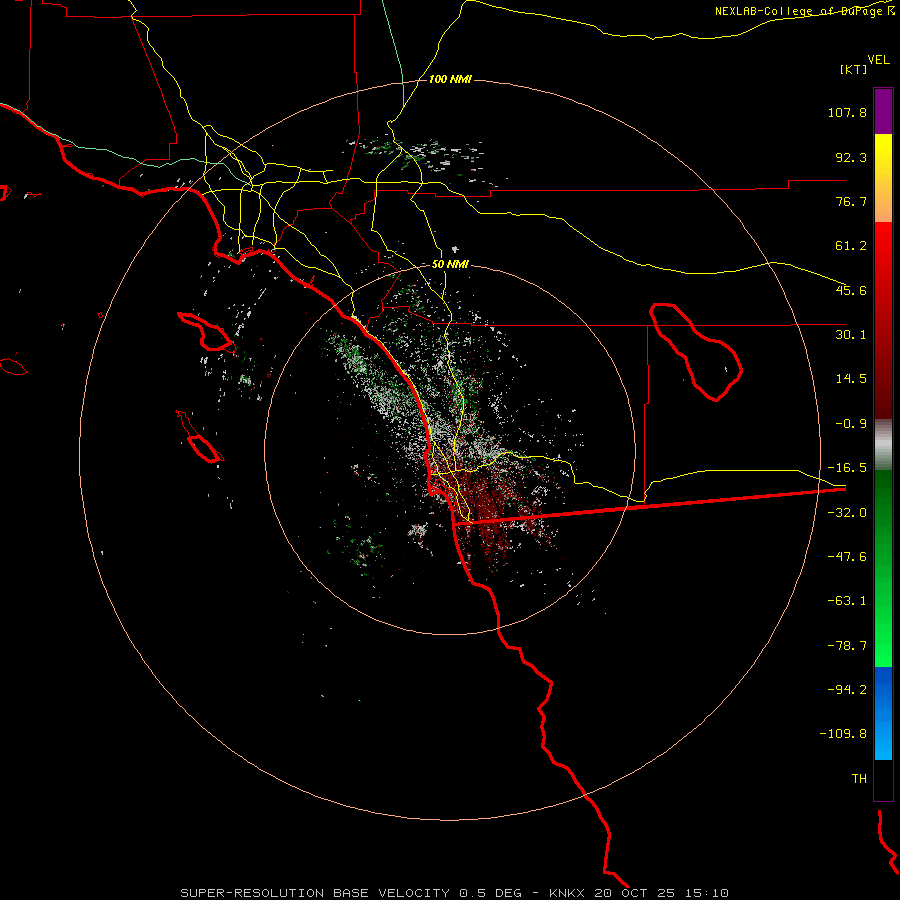Screen dimensions: 900x900
Task: Select the 61.2 legend value
Action: (x=851, y=246)
